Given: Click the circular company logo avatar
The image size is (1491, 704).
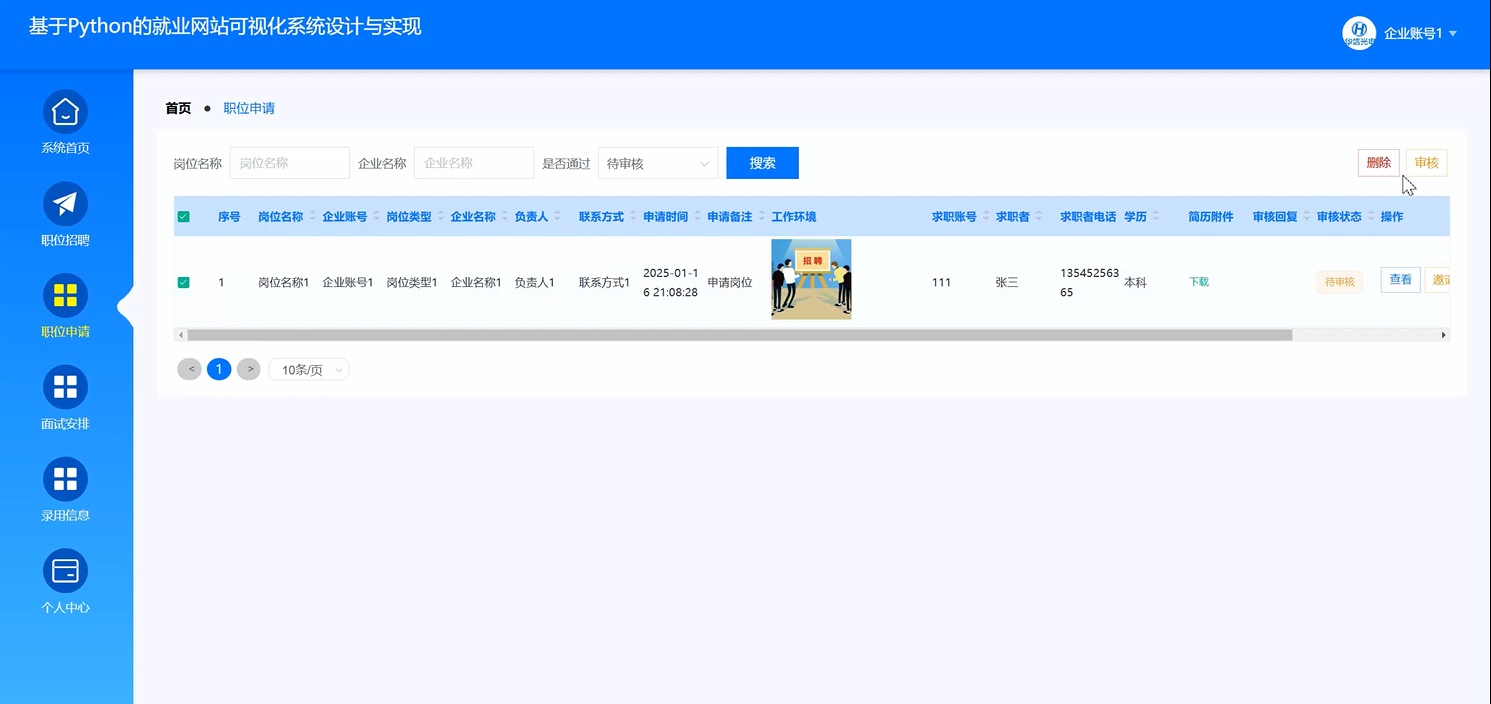Looking at the screenshot, I should tap(1357, 33).
